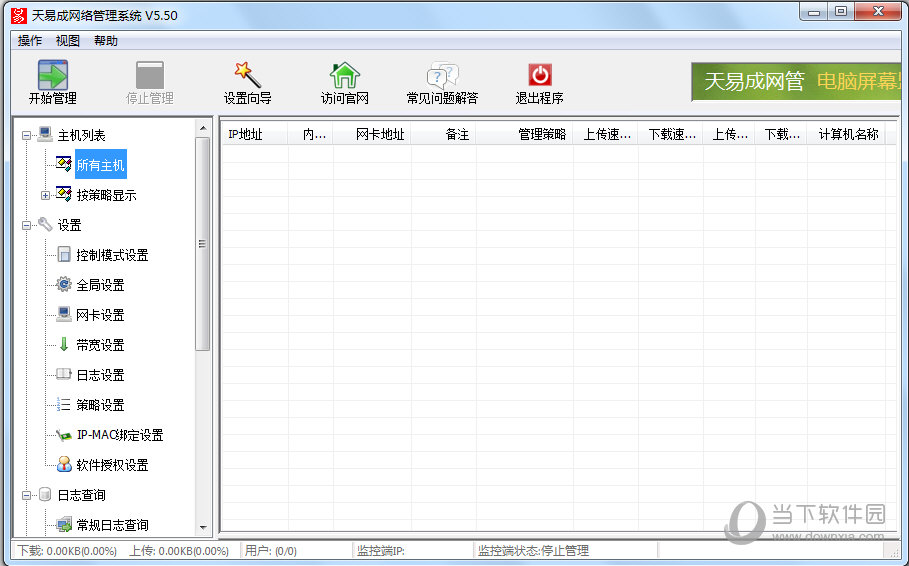This screenshot has height=566, width=909.
Task: Click the tree panel scroll up arrow
Action: point(202,128)
